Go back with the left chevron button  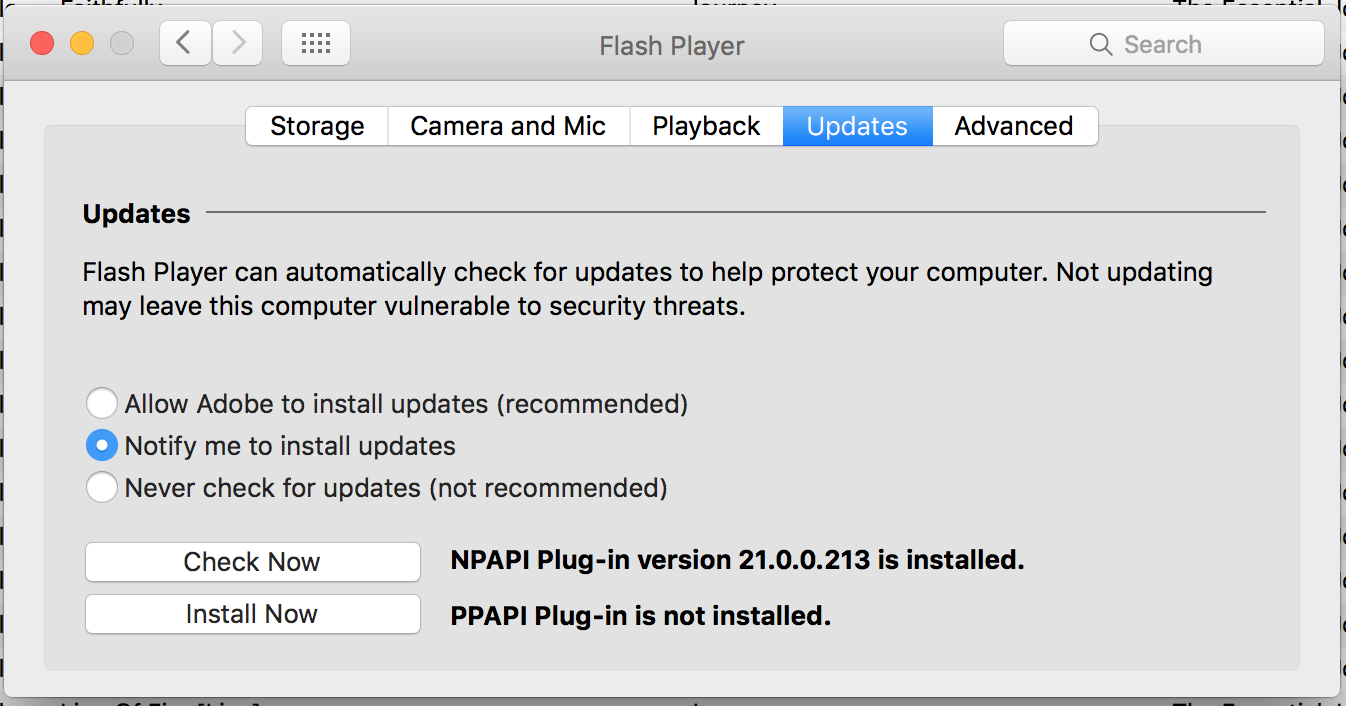[x=185, y=44]
